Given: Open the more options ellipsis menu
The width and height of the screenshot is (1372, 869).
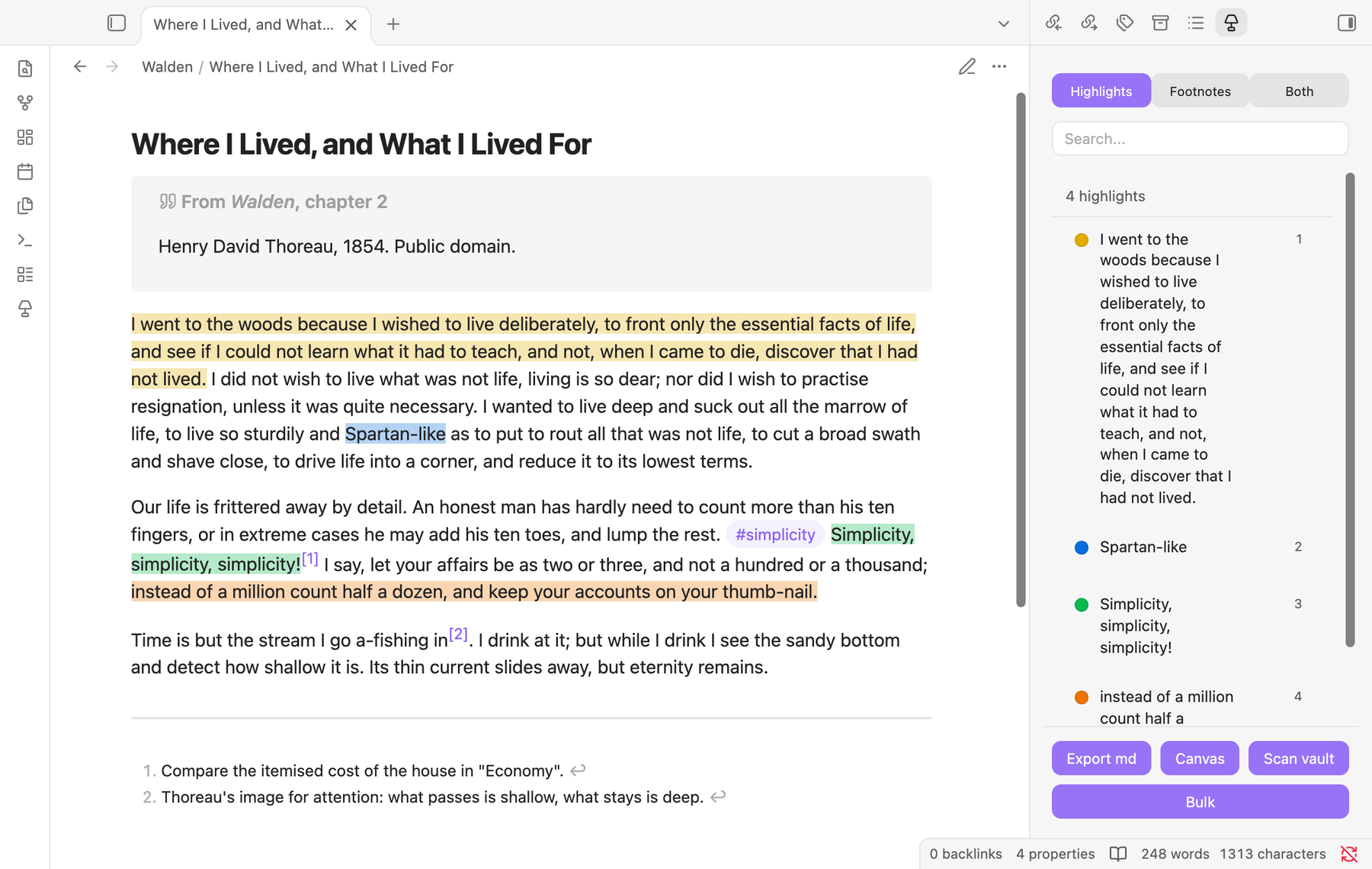Looking at the screenshot, I should (999, 67).
